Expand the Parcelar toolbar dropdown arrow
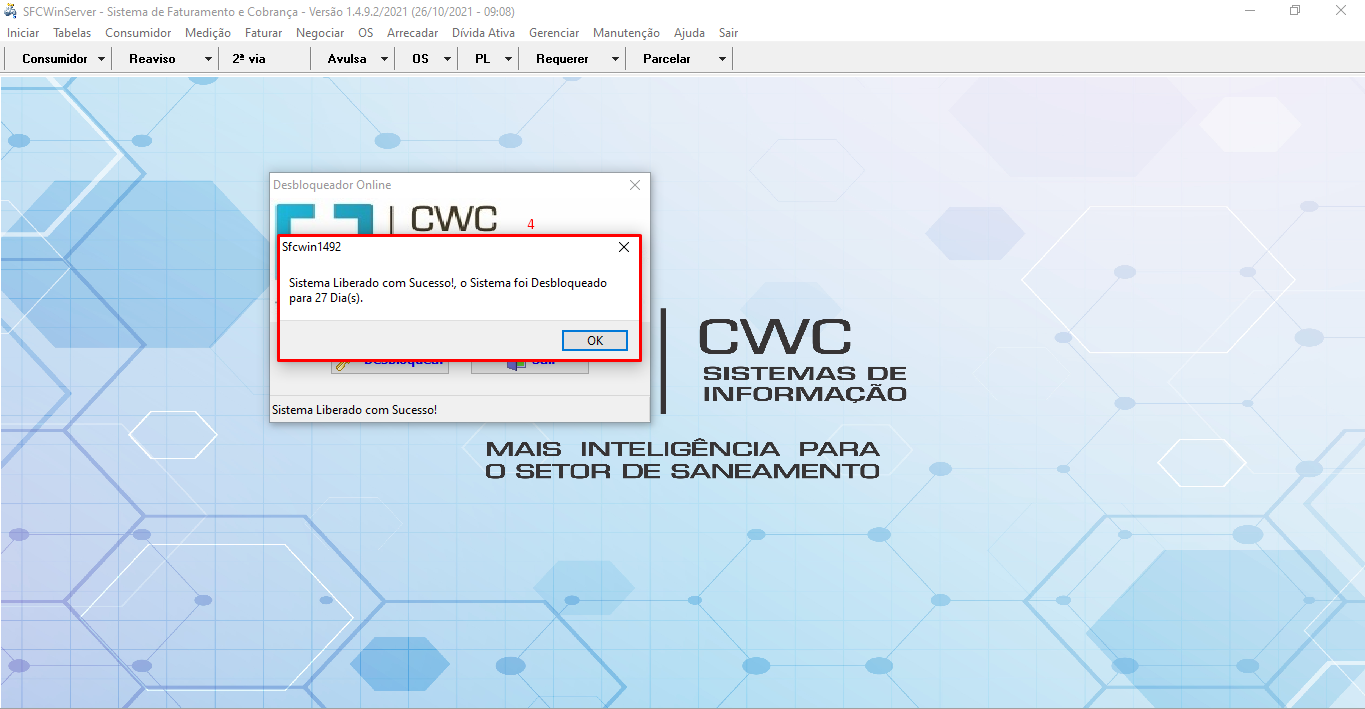The height and width of the screenshot is (709, 1365). [x=722, y=59]
